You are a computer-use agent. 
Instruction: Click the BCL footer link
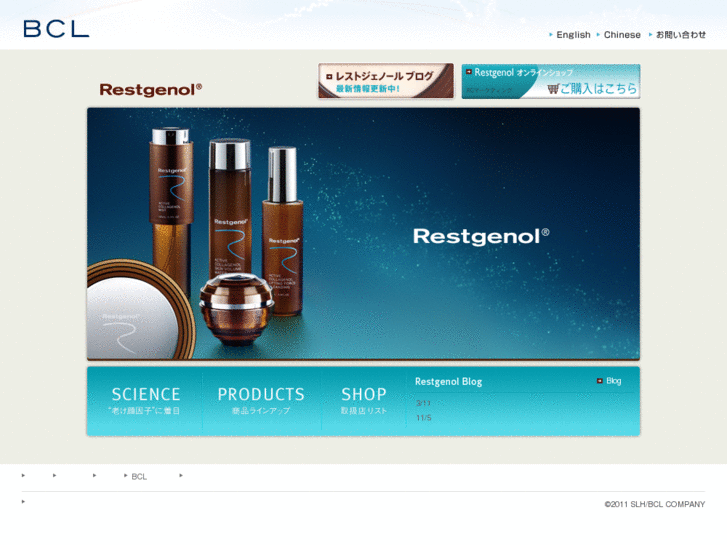click(x=139, y=476)
